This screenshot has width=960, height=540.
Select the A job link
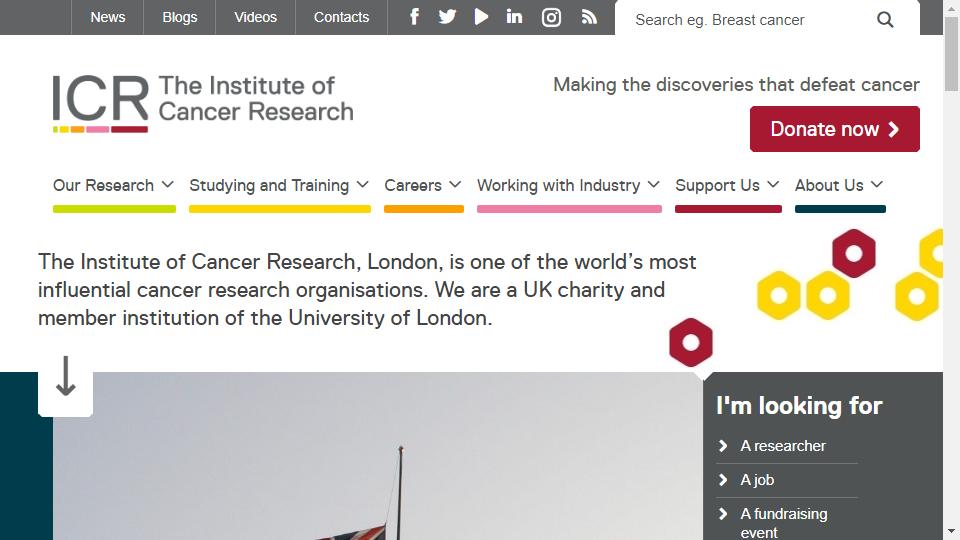pos(757,480)
